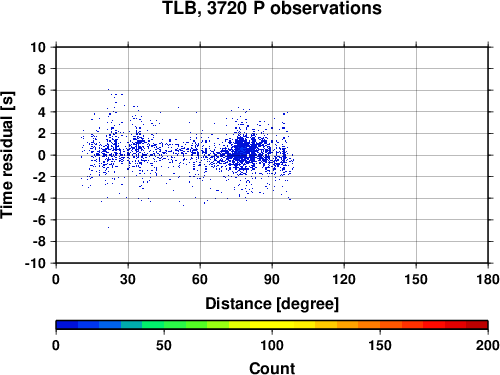Click the 'Time residual [s]' axis label

coord(7,155)
